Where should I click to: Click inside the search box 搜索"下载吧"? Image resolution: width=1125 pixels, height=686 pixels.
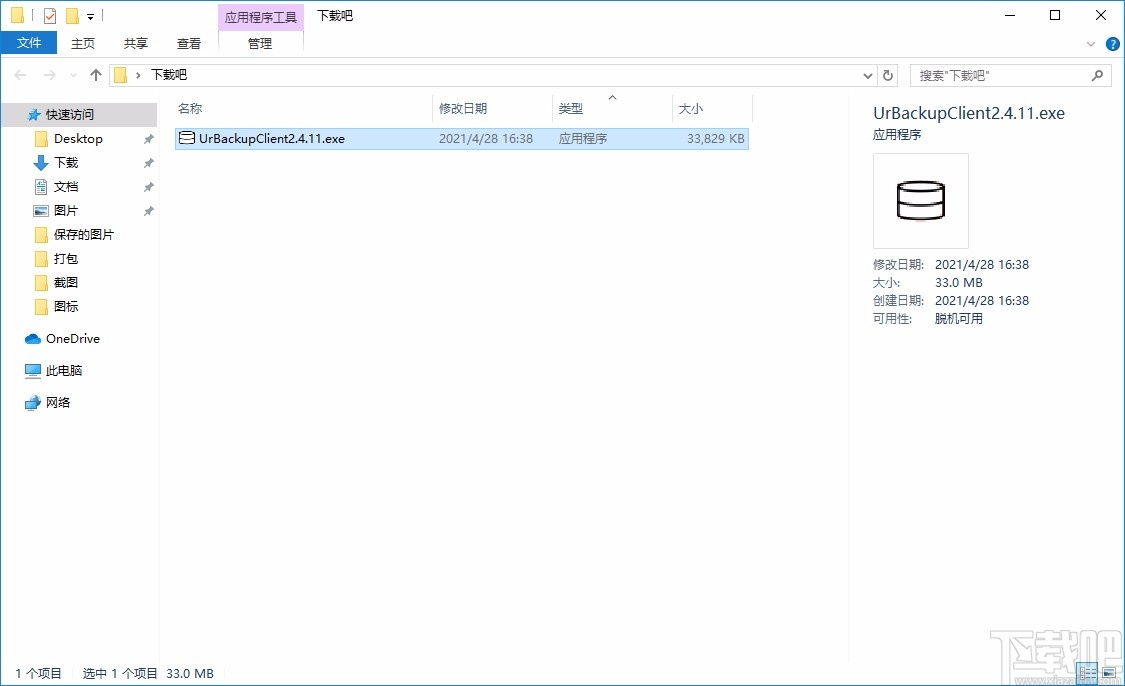point(1000,74)
